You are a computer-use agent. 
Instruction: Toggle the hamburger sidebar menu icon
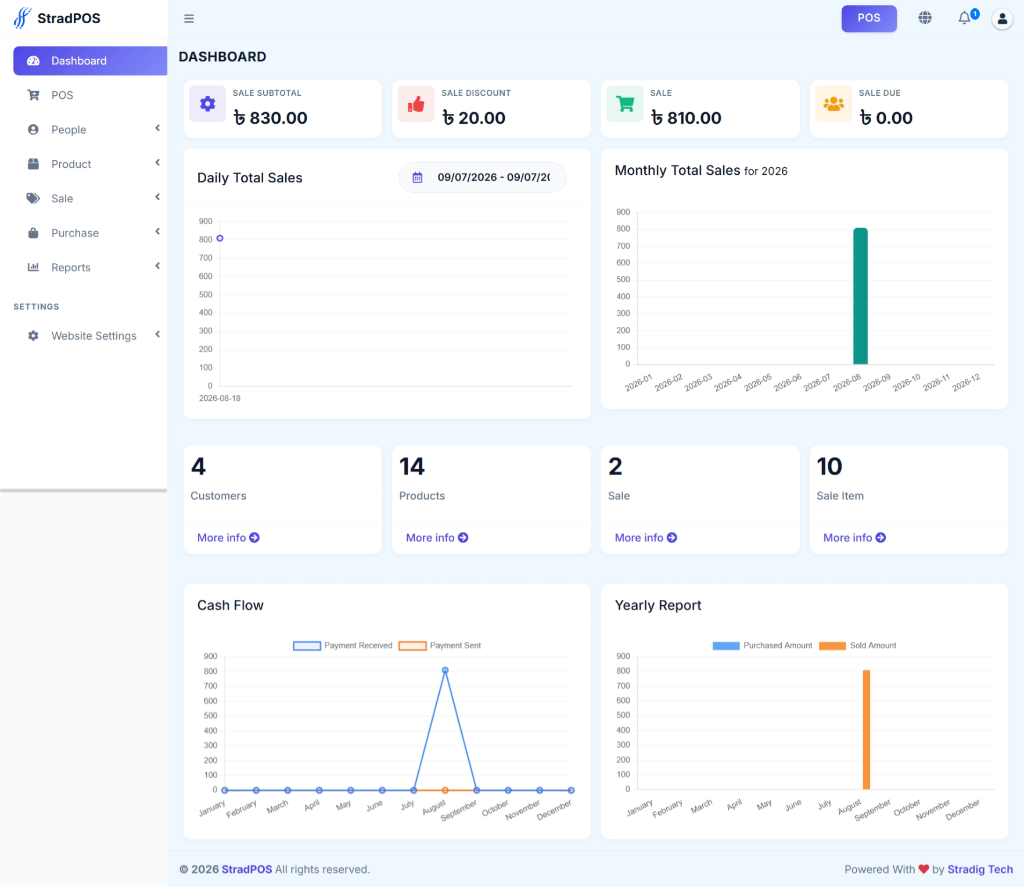(x=189, y=18)
